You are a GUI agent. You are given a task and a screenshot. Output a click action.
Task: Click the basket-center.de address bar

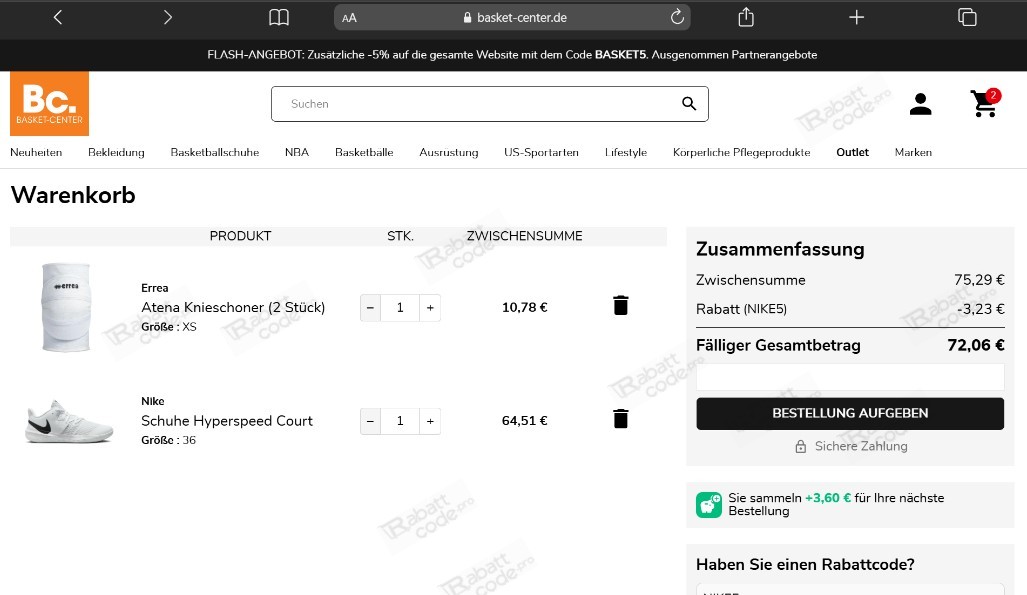(512, 18)
